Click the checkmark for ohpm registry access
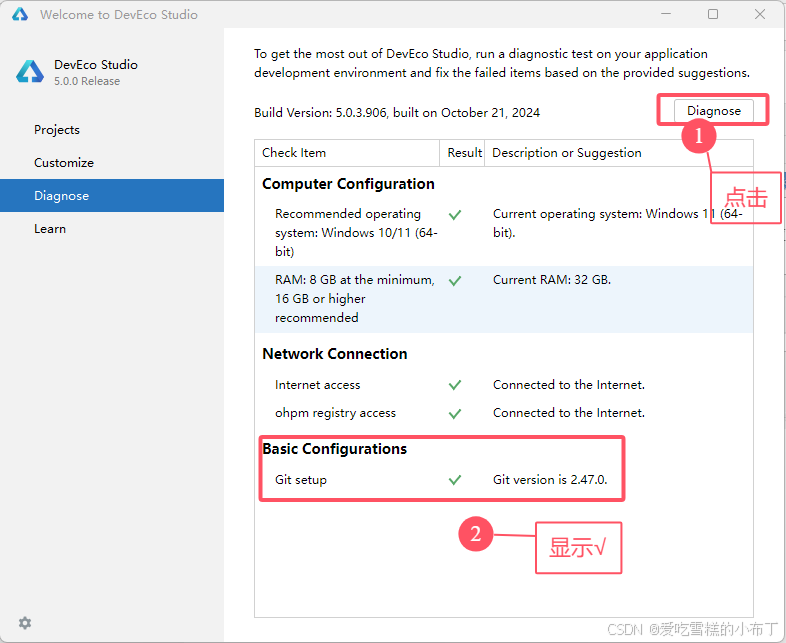 455,413
